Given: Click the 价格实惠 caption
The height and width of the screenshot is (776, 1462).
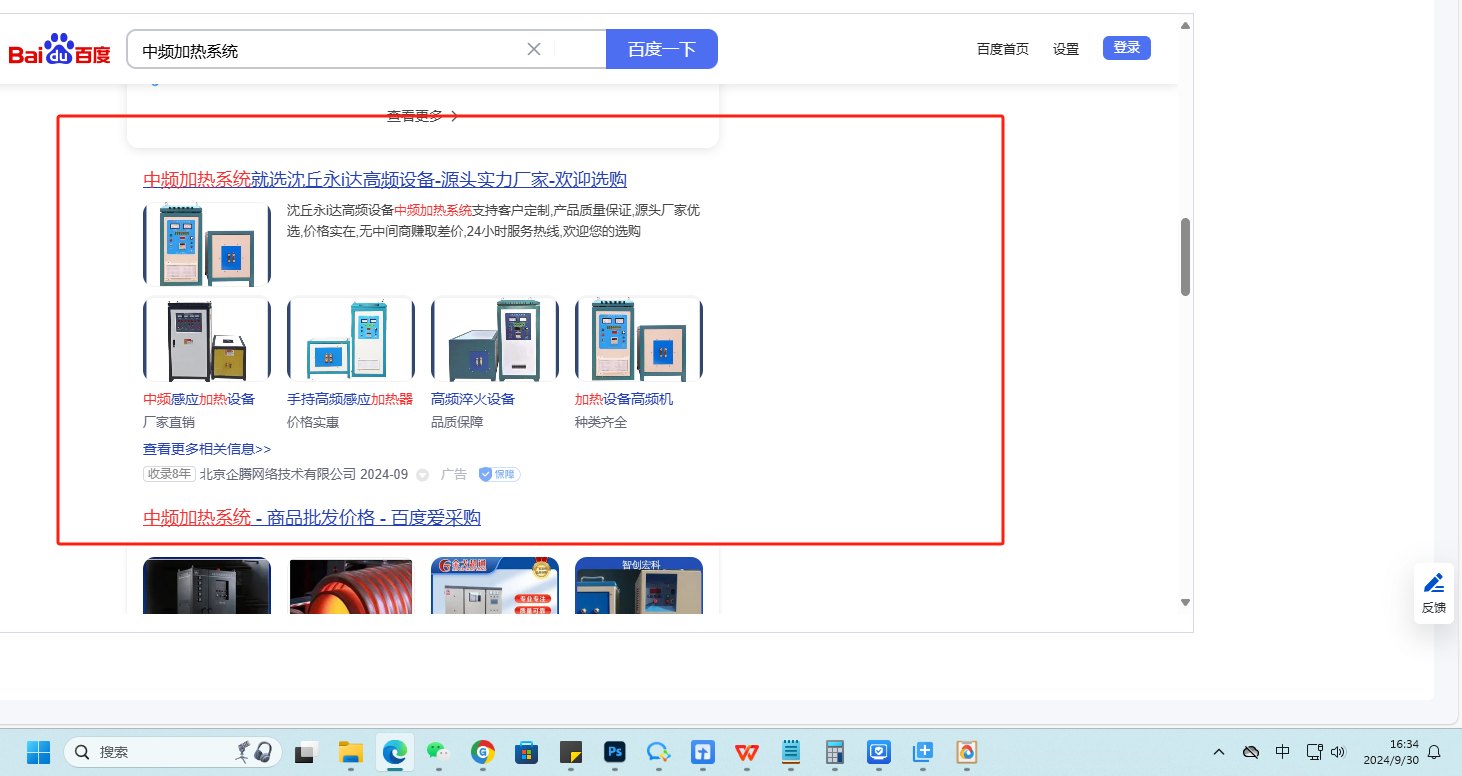Looking at the screenshot, I should coord(313,422).
